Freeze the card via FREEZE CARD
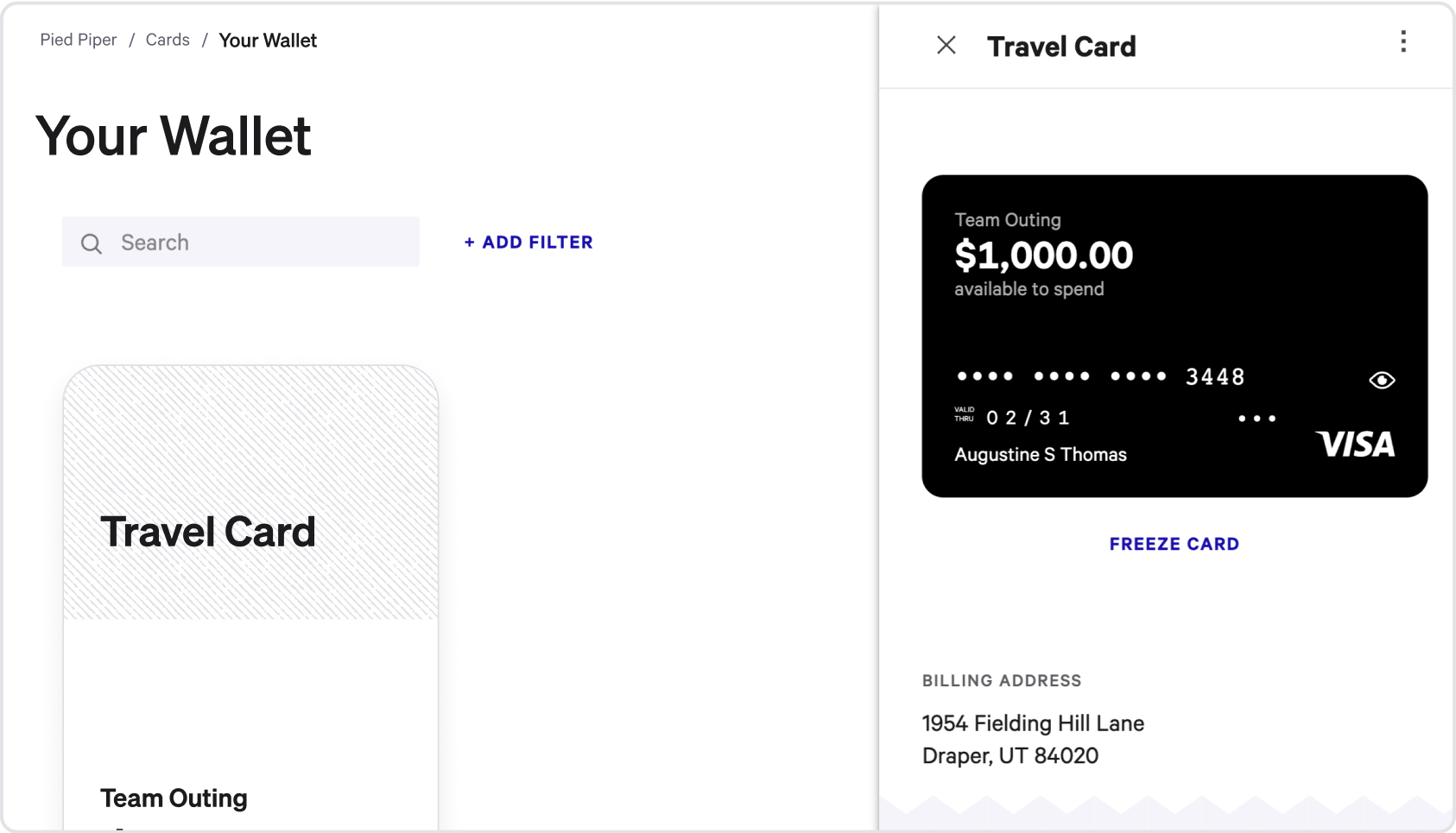The image size is (1456, 833). pyautogui.click(x=1174, y=544)
